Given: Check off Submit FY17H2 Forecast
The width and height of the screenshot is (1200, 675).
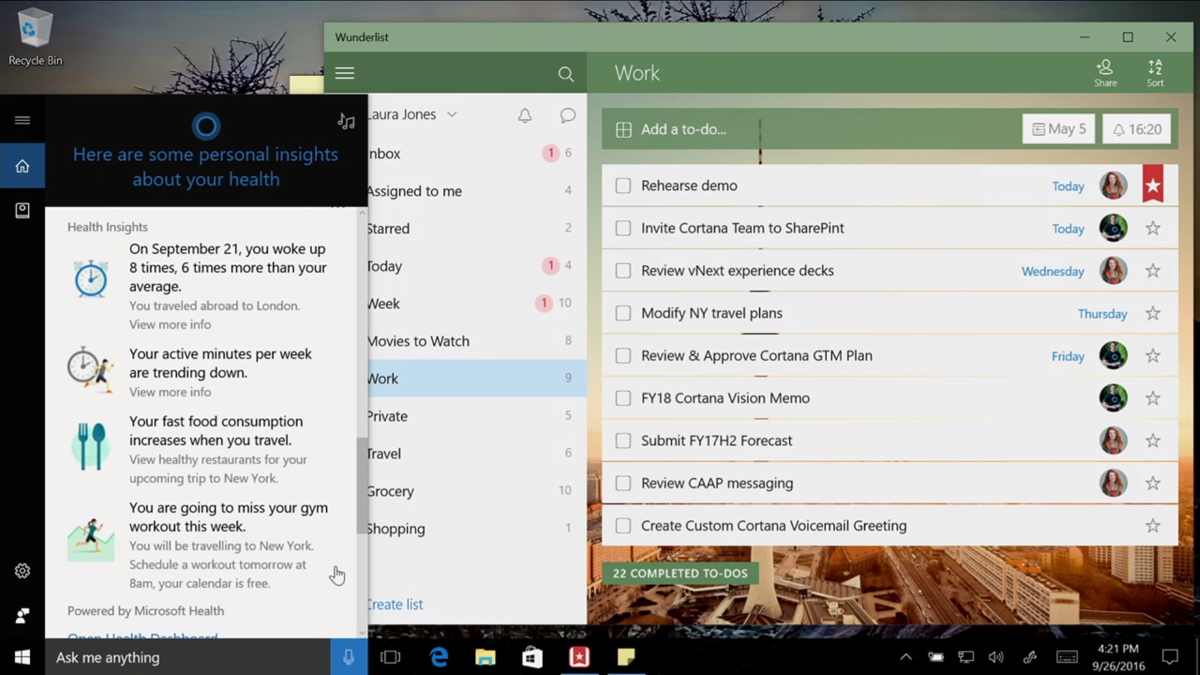Looking at the screenshot, I should click(x=623, y=441).
